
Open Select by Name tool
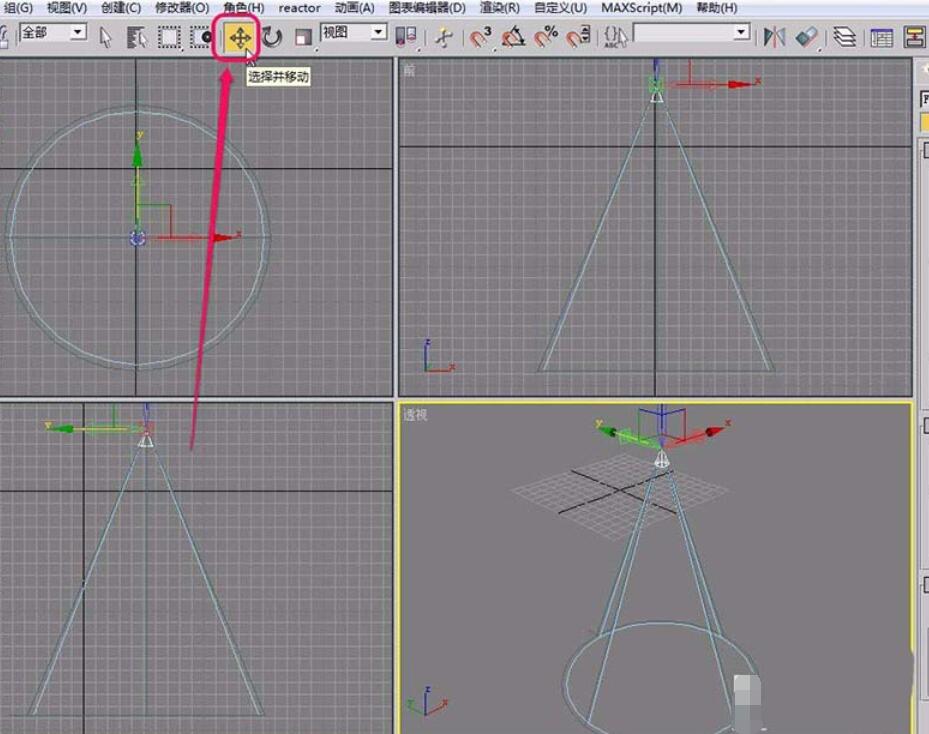(x=138, y=38)
